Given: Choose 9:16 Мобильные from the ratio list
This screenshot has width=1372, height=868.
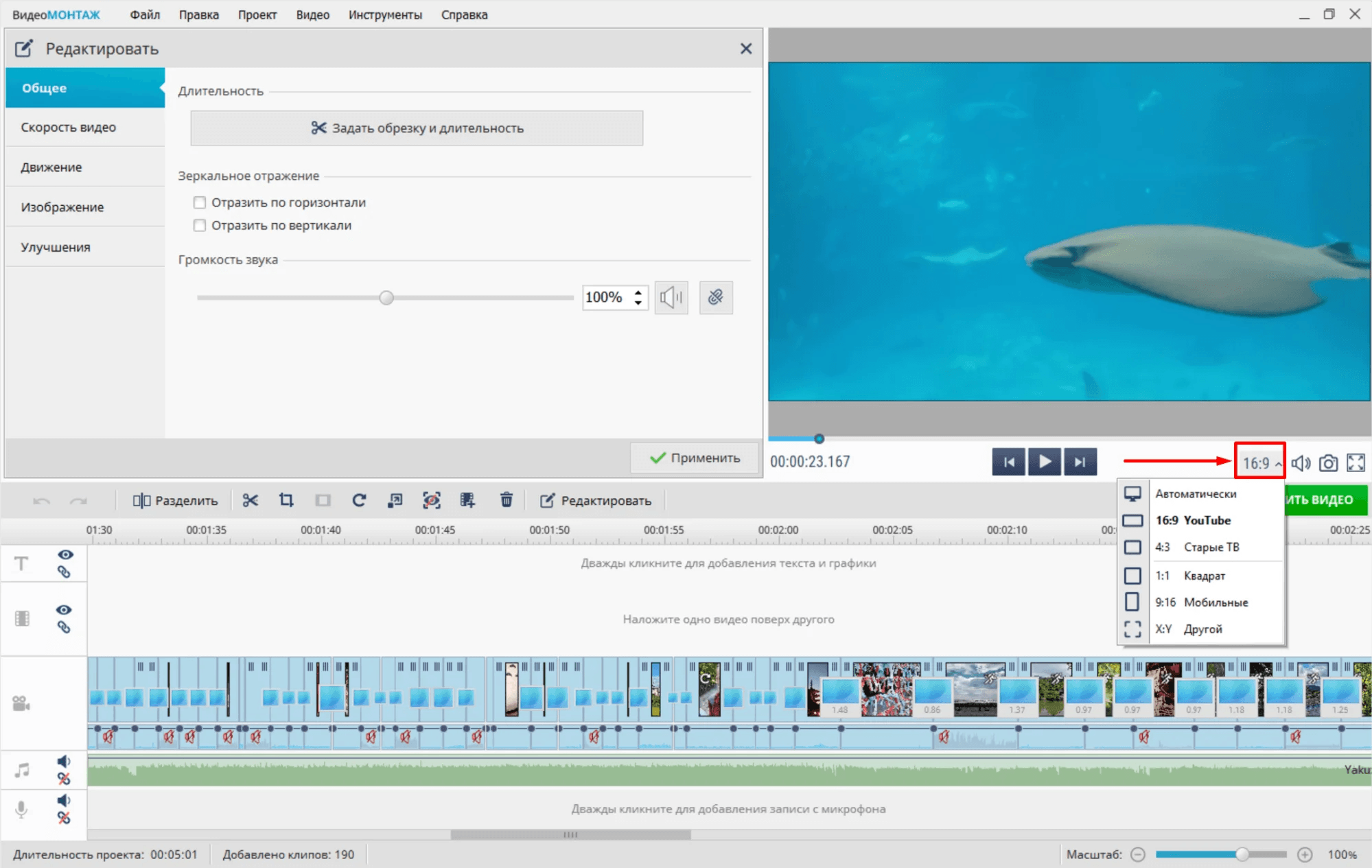Looking at the screenshot, I should point(1201,602).
